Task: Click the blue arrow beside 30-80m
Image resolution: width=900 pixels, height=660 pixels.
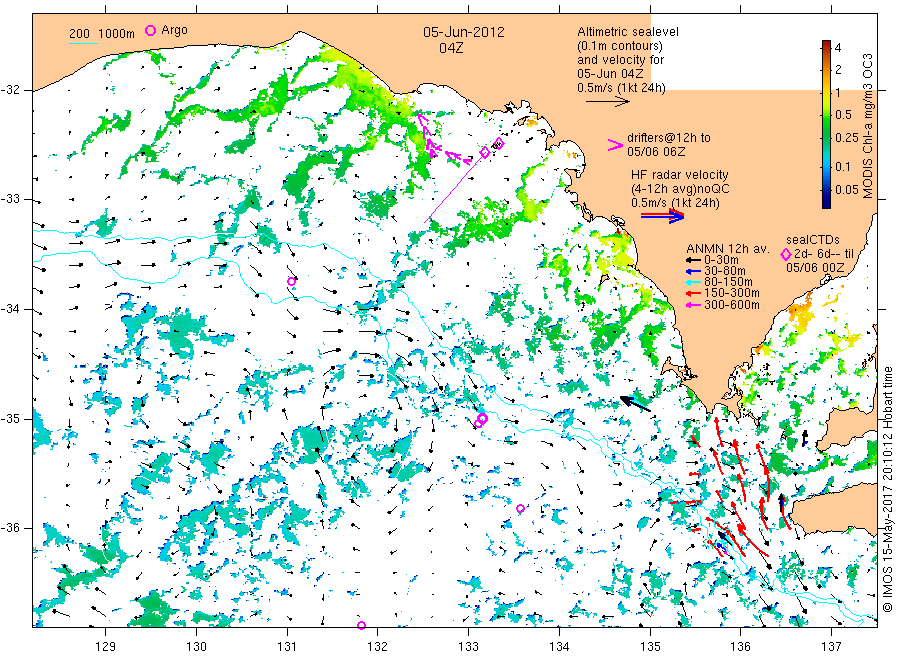Action: click(693, 271)
